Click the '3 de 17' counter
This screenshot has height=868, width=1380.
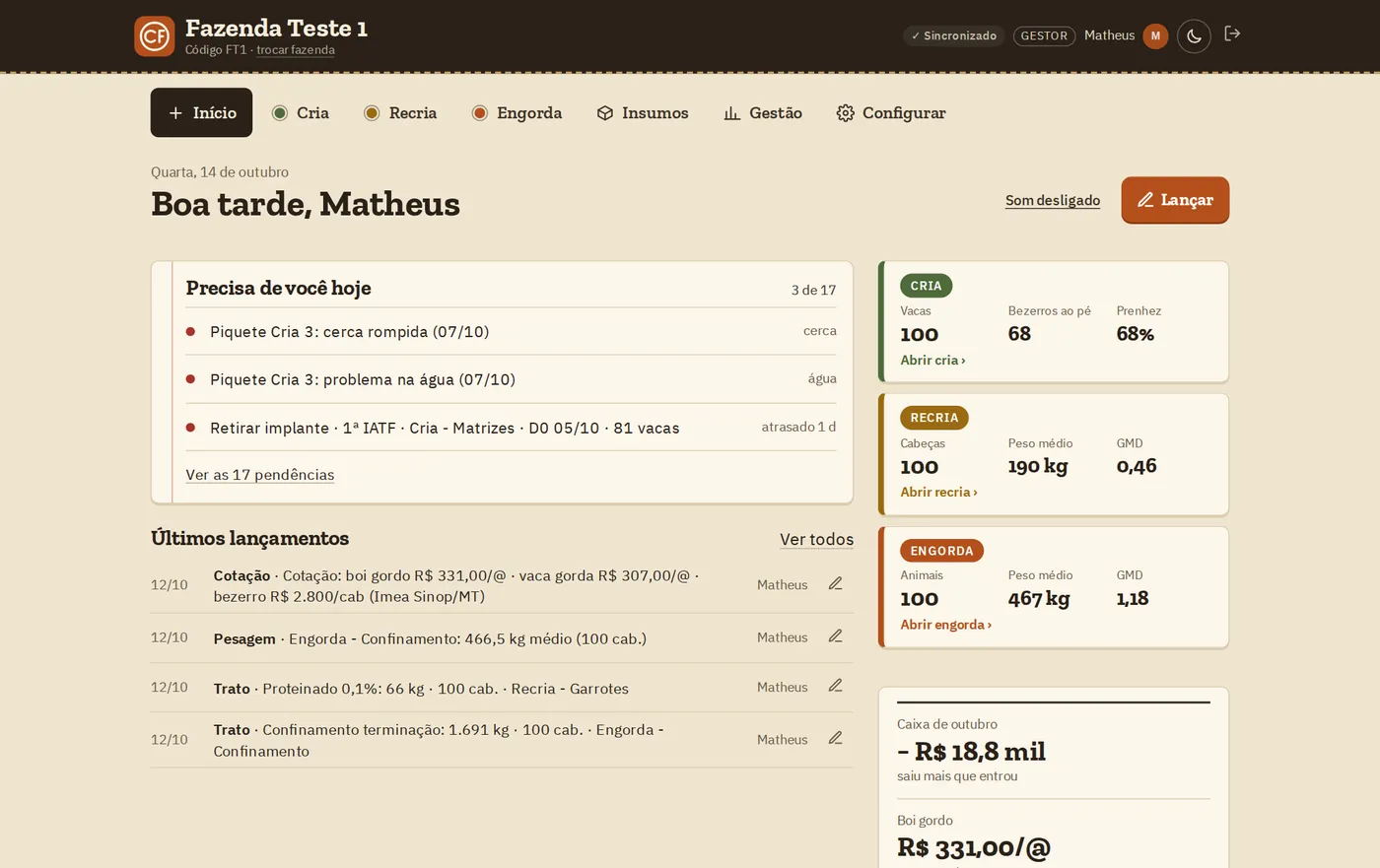click(813, 290)
